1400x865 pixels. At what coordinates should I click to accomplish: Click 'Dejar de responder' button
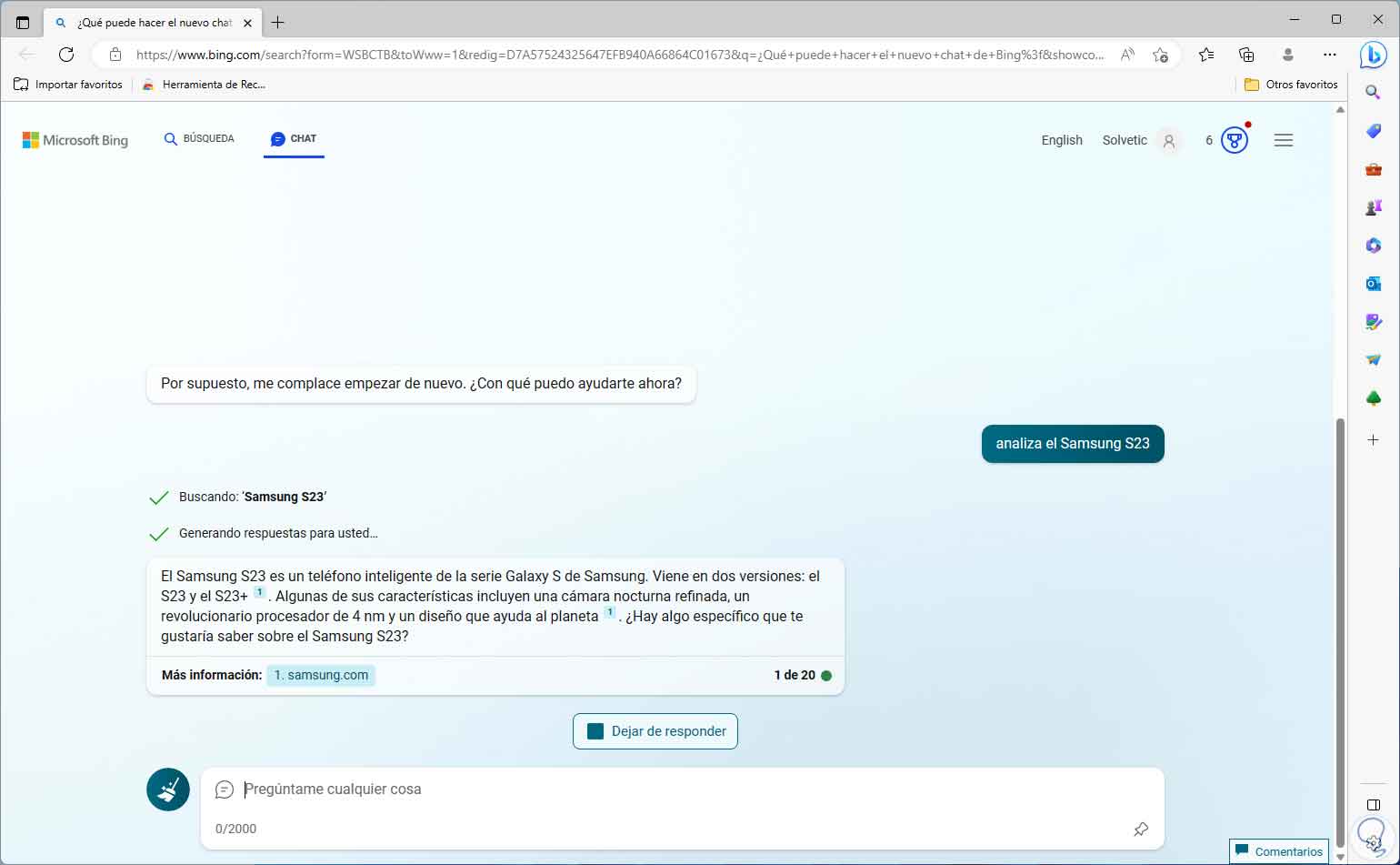click(x=655, y=731)
